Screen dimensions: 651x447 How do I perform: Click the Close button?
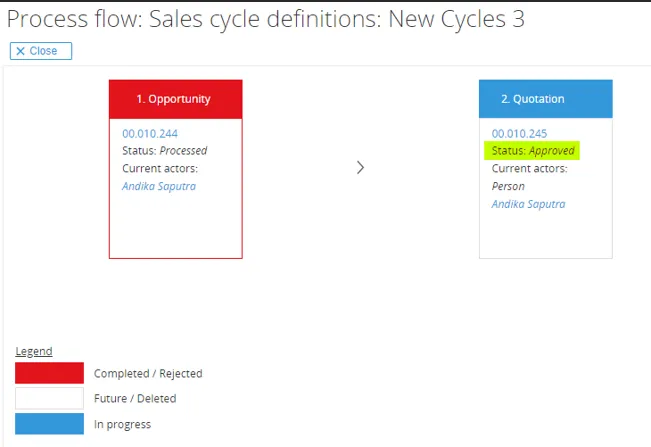click(40, 51)
